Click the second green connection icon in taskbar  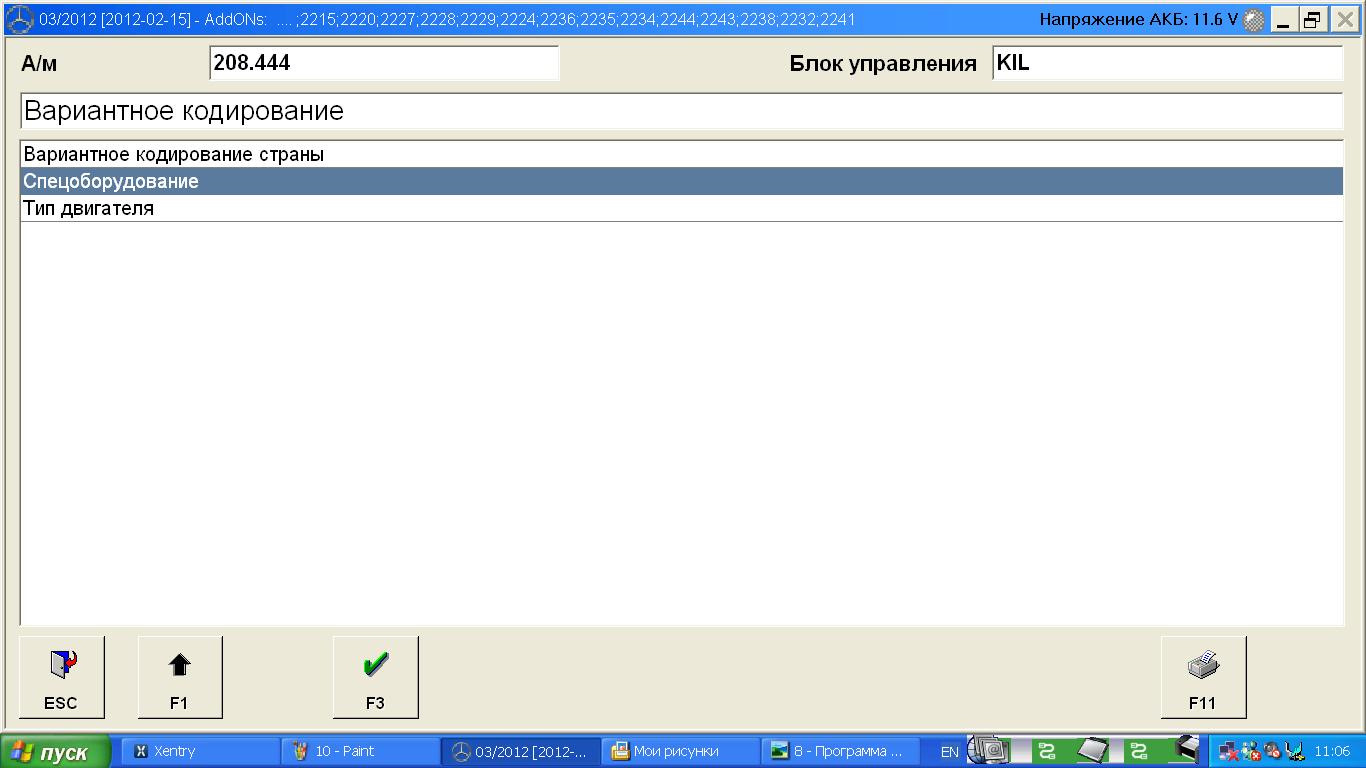(1138, 751)
